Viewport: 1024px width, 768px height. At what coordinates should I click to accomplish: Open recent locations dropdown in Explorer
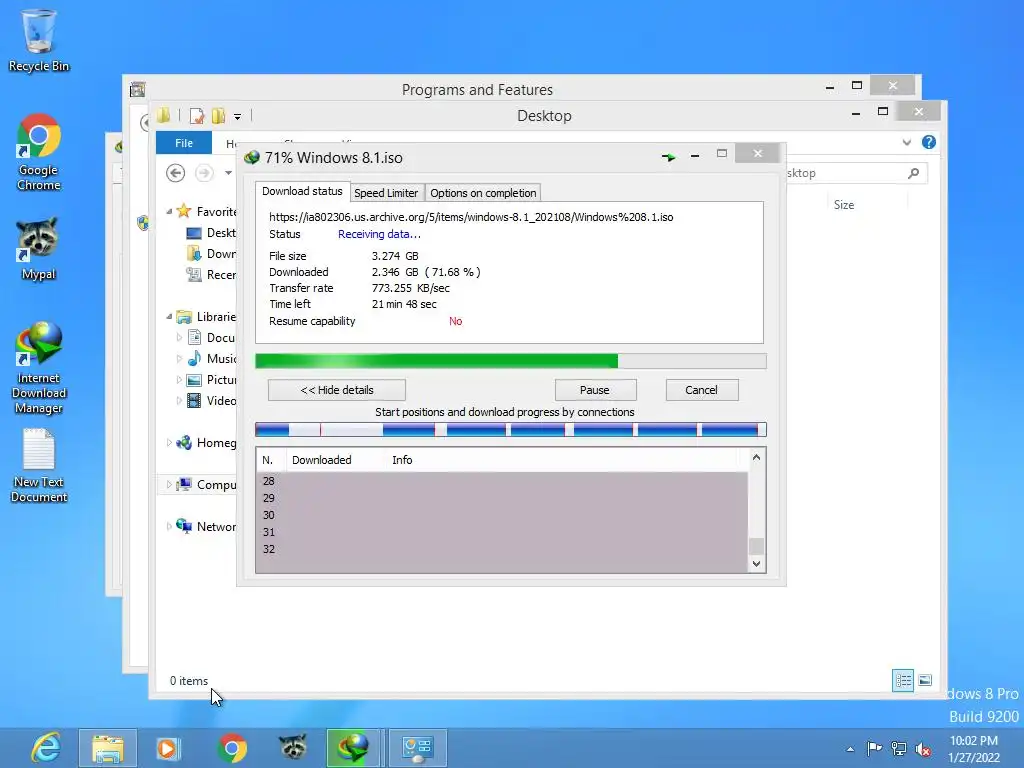(x=228, y=173)
